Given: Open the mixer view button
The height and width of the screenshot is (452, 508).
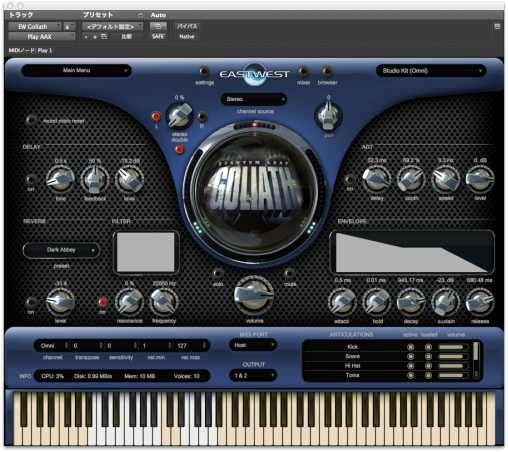Looking at the screenshot, I should [x=303, y=71].
